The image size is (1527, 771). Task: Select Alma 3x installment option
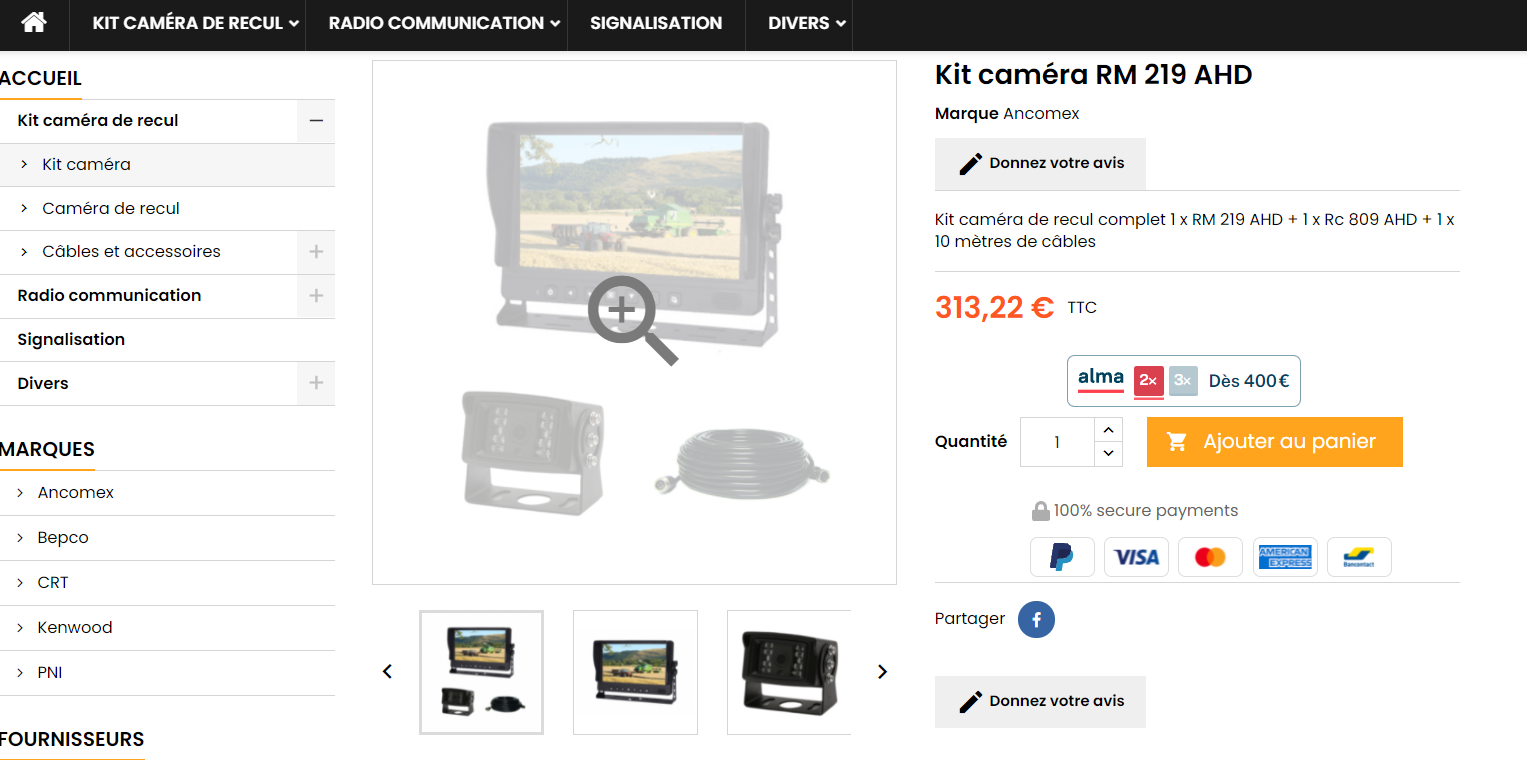1183,381
